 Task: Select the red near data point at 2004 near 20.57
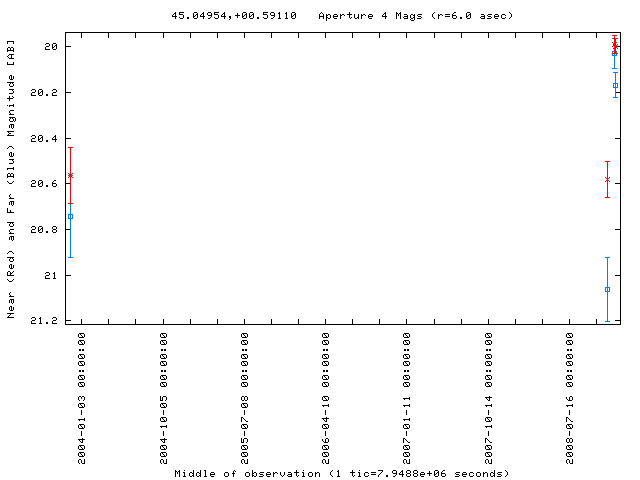pyautogui.click(x=71, y=176)
